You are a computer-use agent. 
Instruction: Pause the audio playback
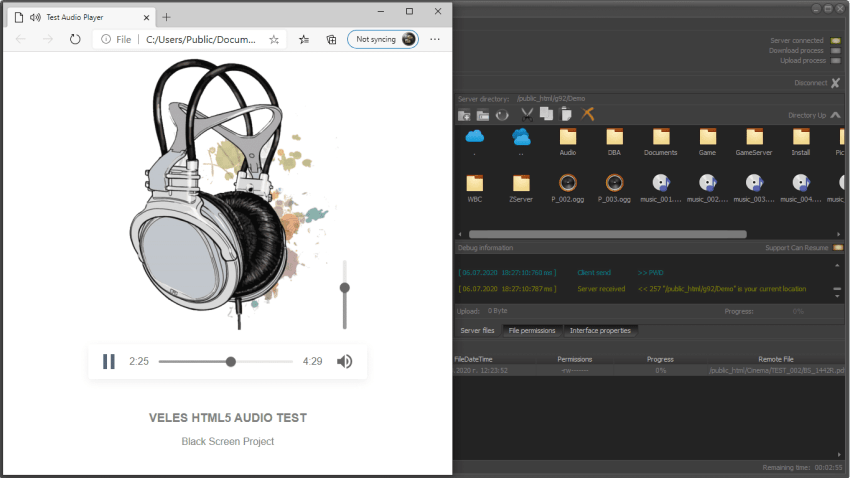(109, 361)
